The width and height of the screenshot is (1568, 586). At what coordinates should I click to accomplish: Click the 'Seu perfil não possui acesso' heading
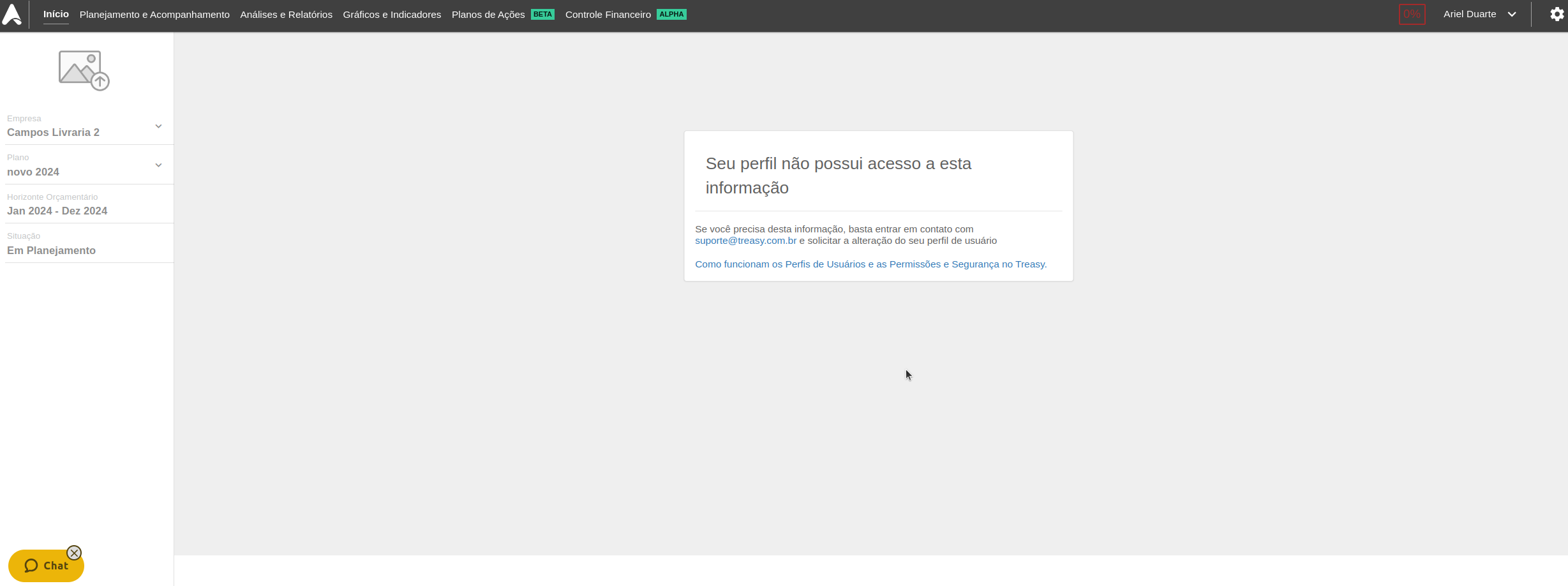click(838, 176)
